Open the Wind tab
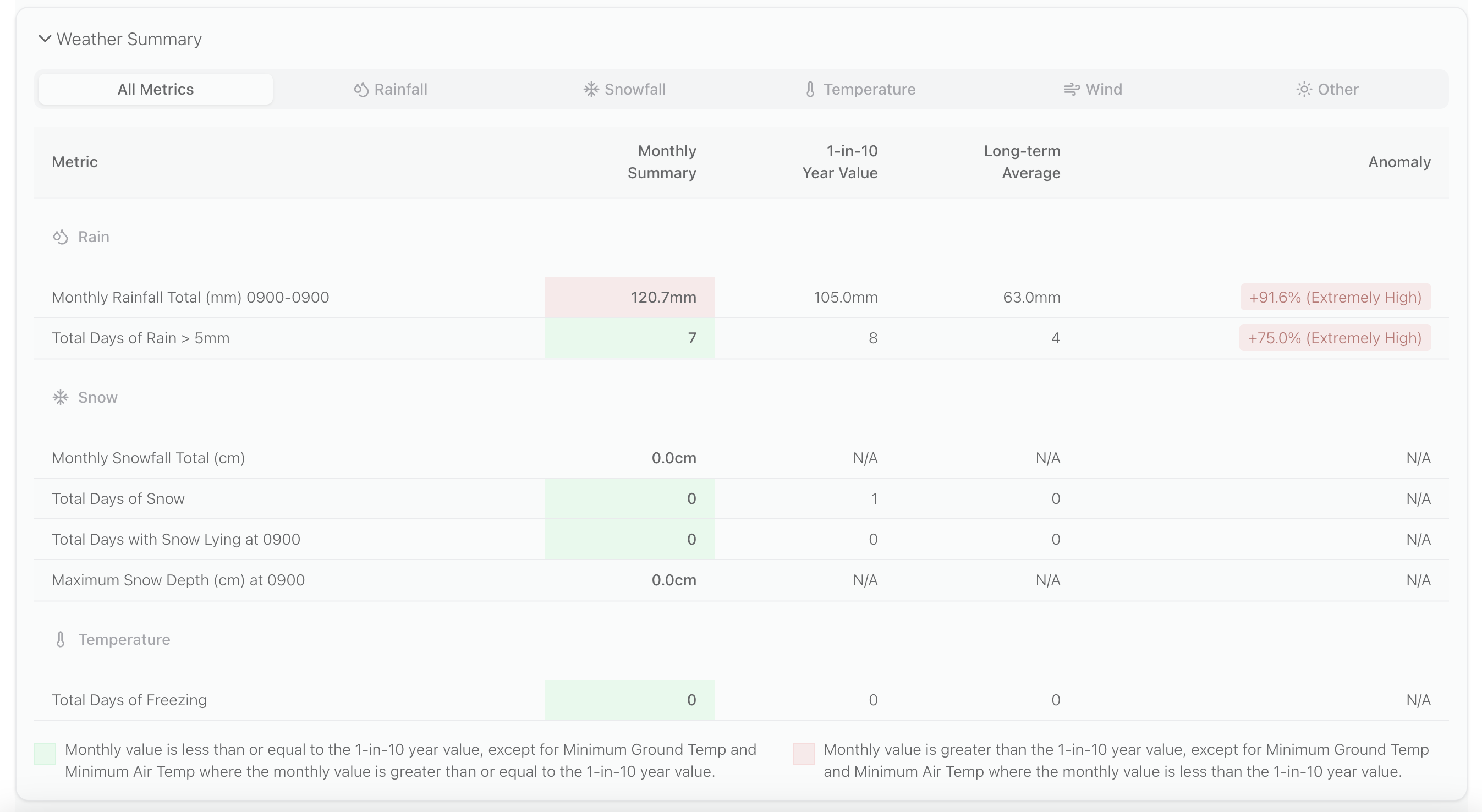Viewport: 1482px width, 812px height. (1093, 89)
